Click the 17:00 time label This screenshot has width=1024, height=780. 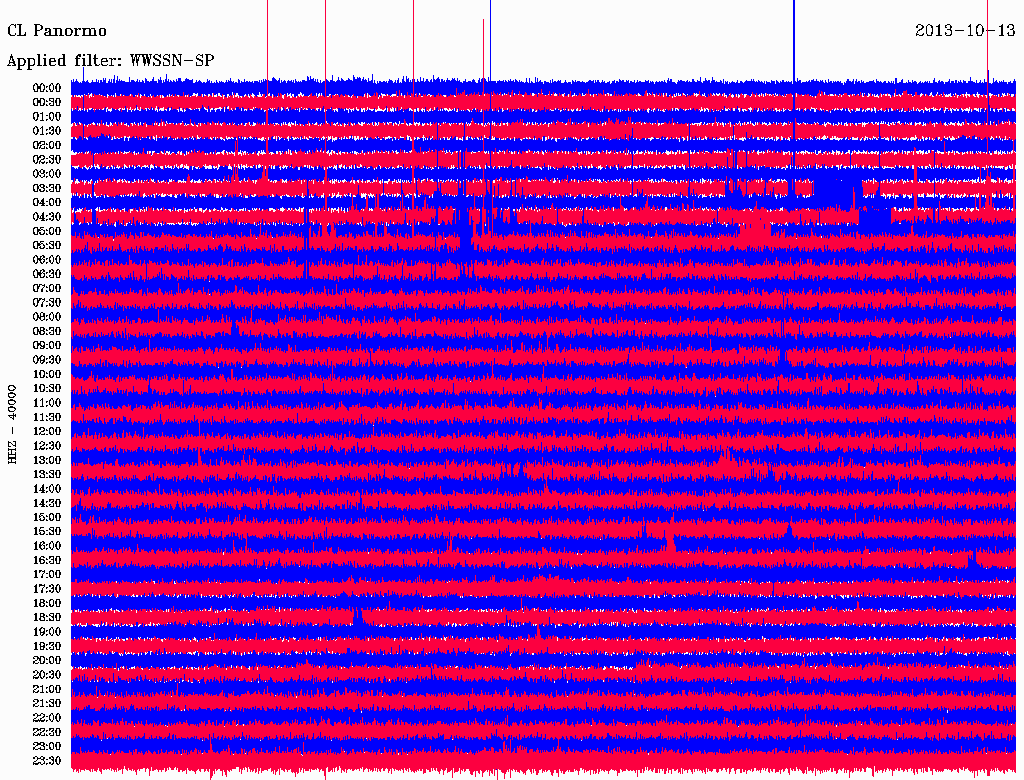[46, 575]
